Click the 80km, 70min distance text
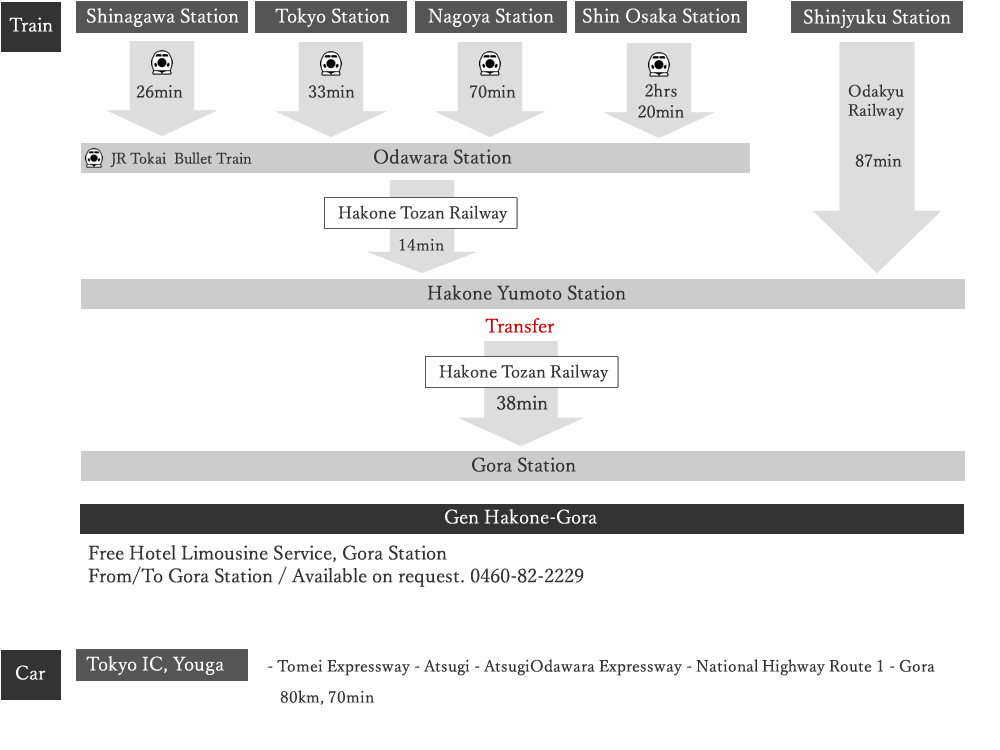This screenshot has width=1000, height=750. [x=327, y=698]
